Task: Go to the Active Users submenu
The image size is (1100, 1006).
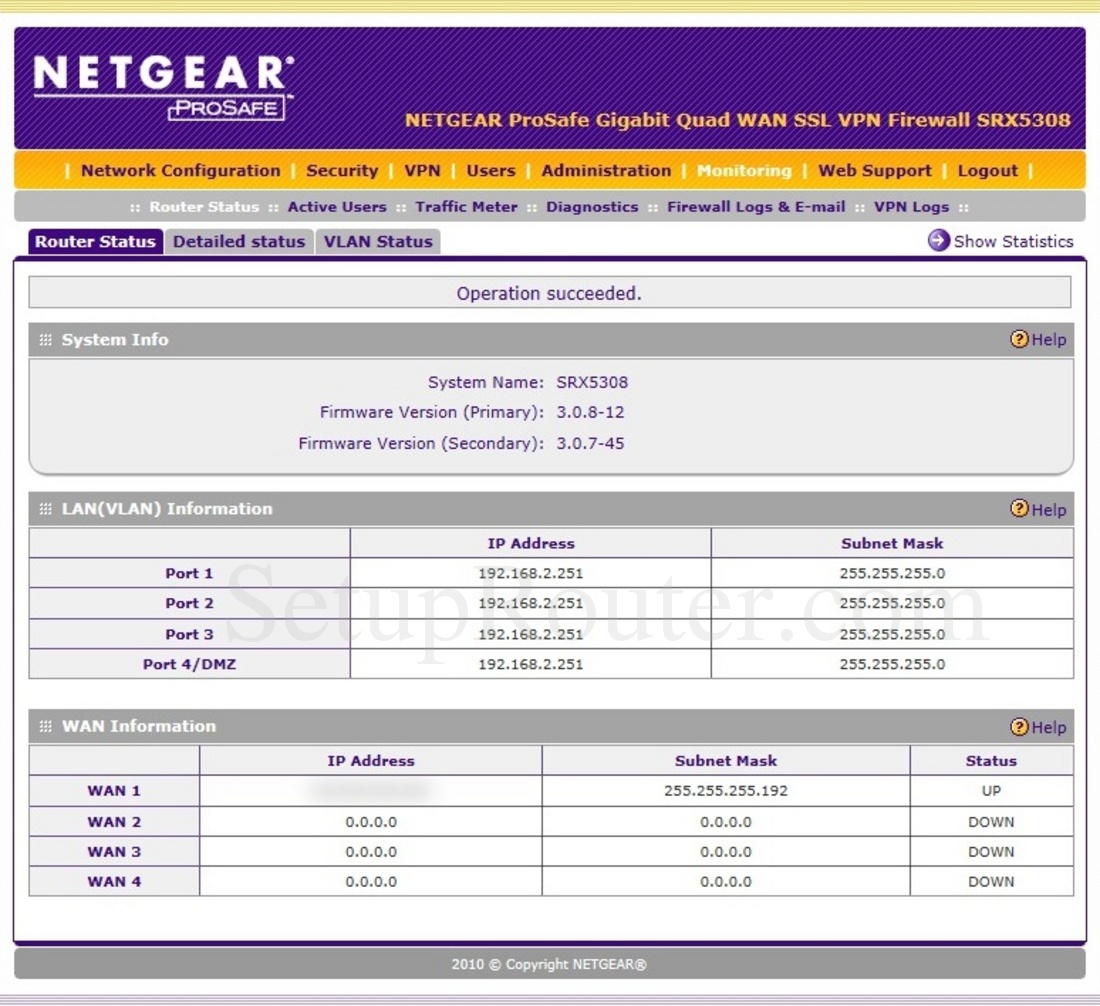Action: [337, 207]
